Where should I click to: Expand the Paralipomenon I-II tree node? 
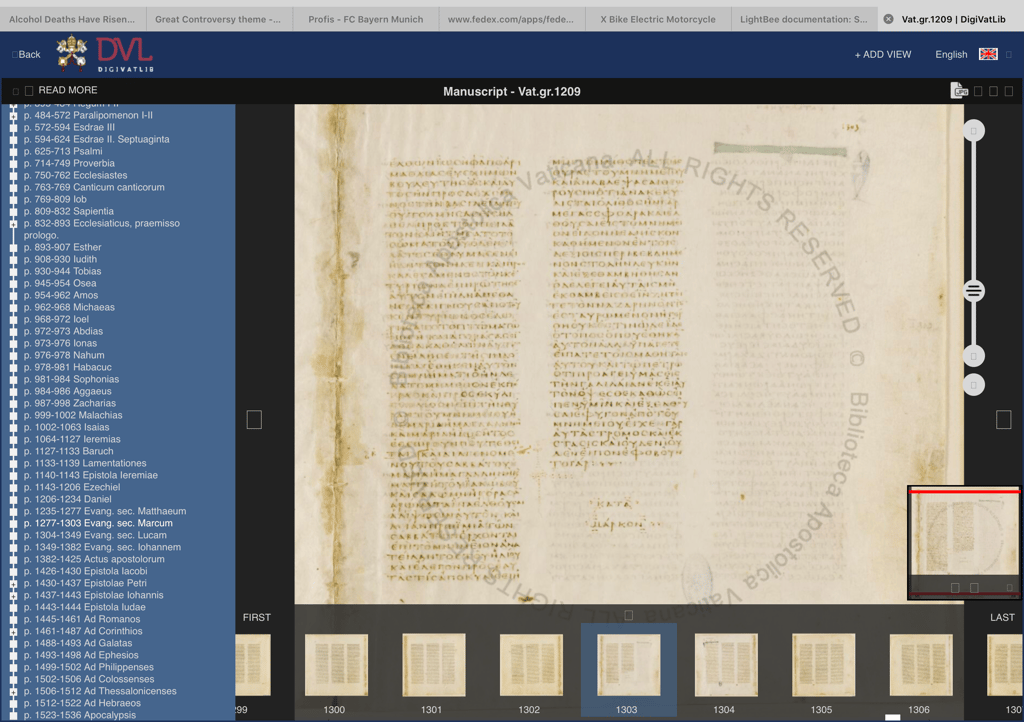click(13, 116)
